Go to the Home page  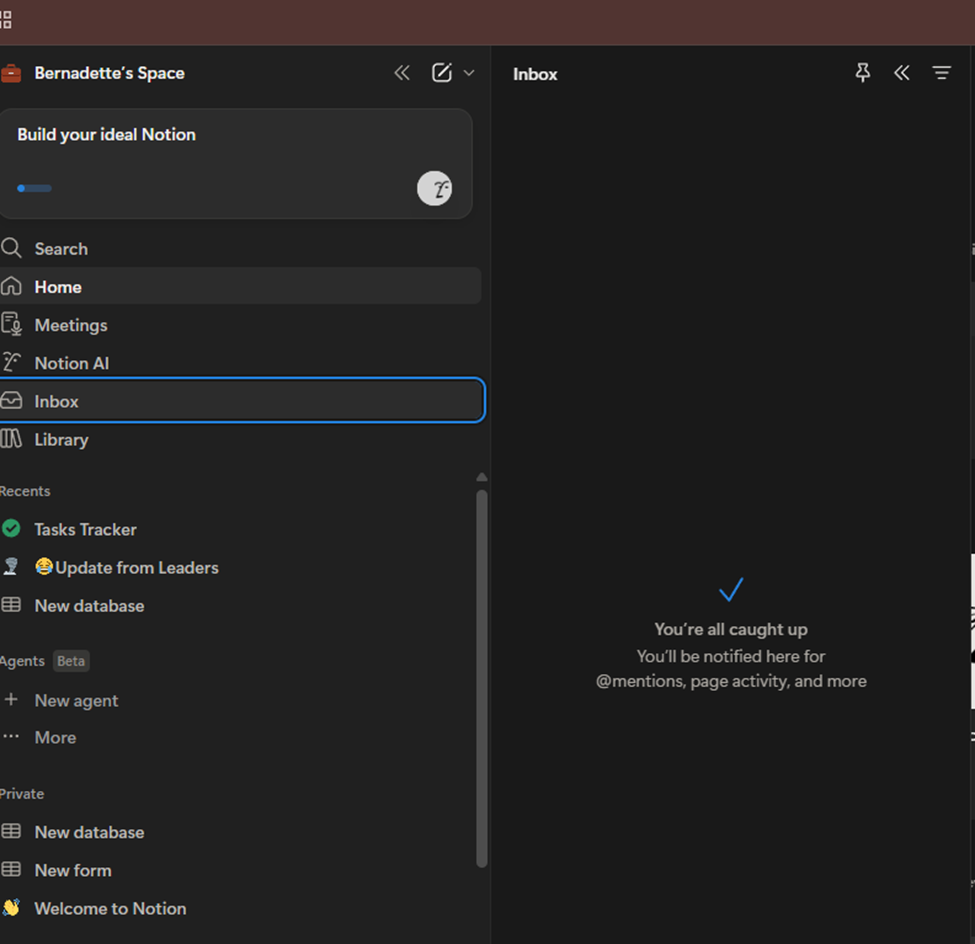point(58,287)
